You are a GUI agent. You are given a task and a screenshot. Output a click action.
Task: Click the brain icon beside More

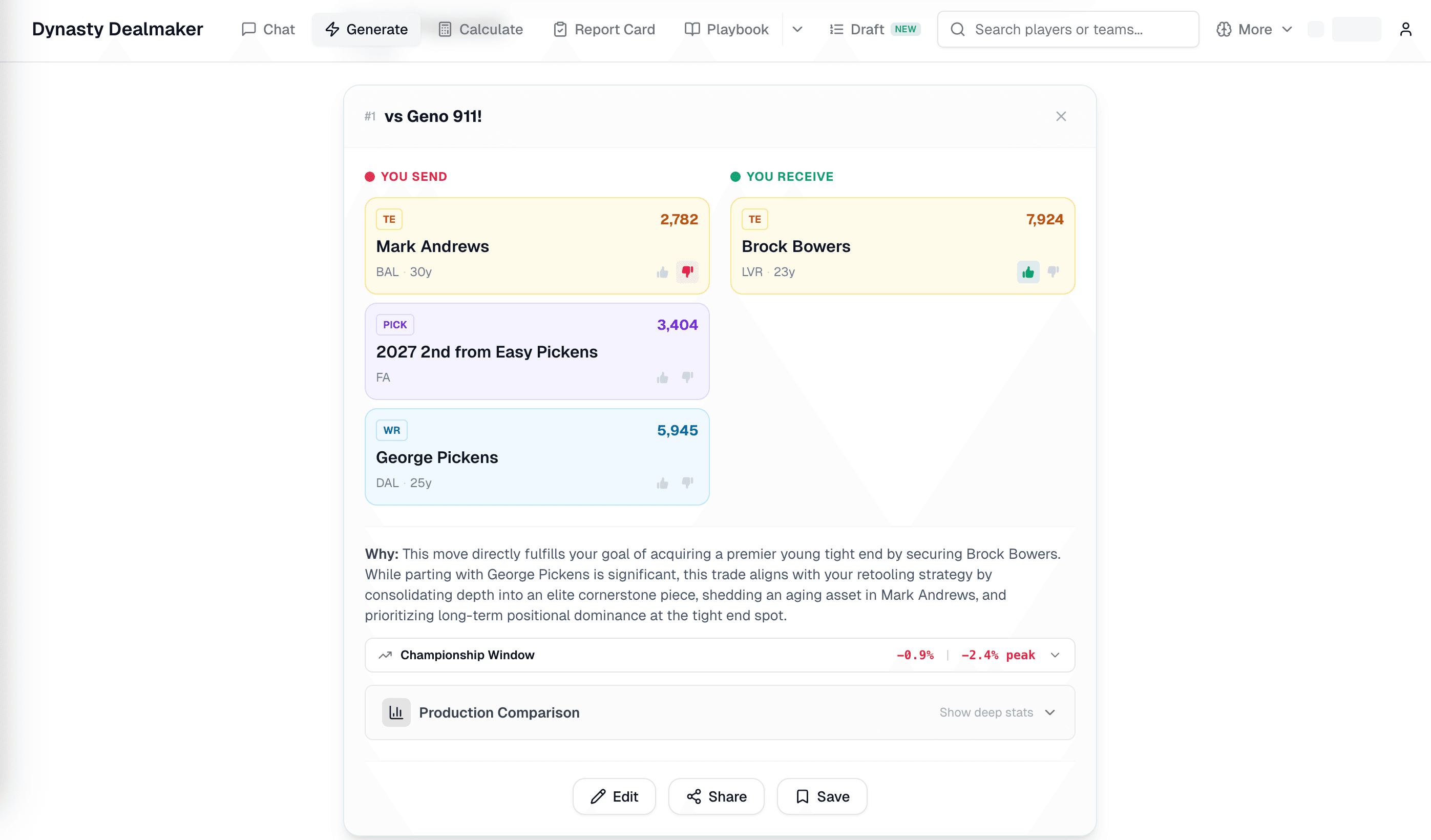pyautogui.click(x=1224, y=29)
